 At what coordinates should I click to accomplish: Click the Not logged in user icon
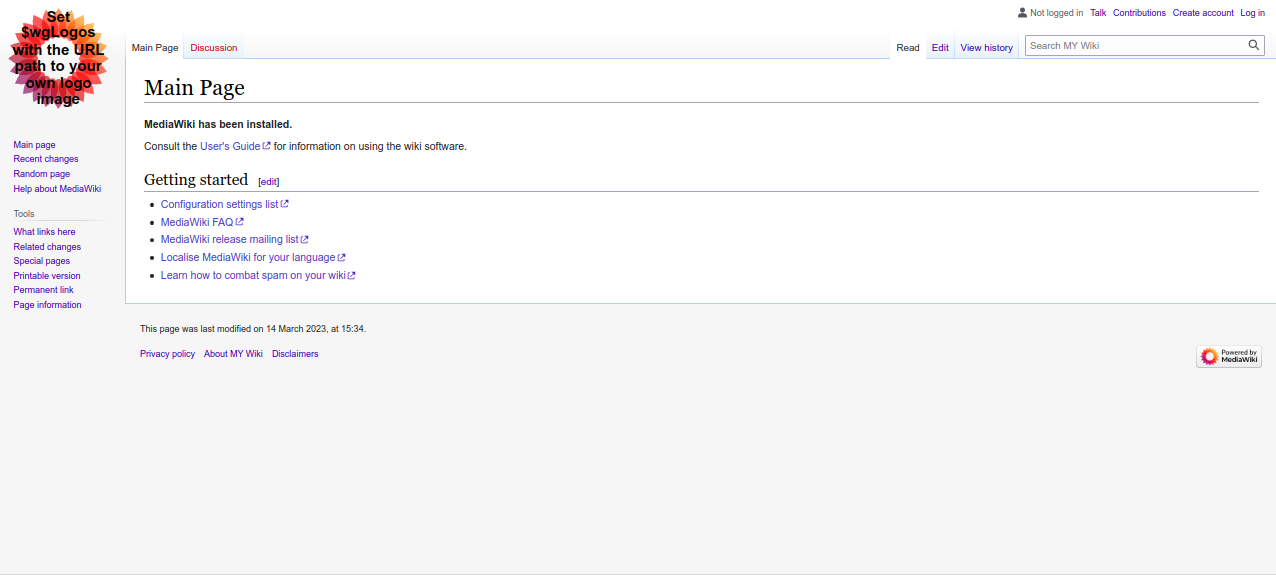1022,13
